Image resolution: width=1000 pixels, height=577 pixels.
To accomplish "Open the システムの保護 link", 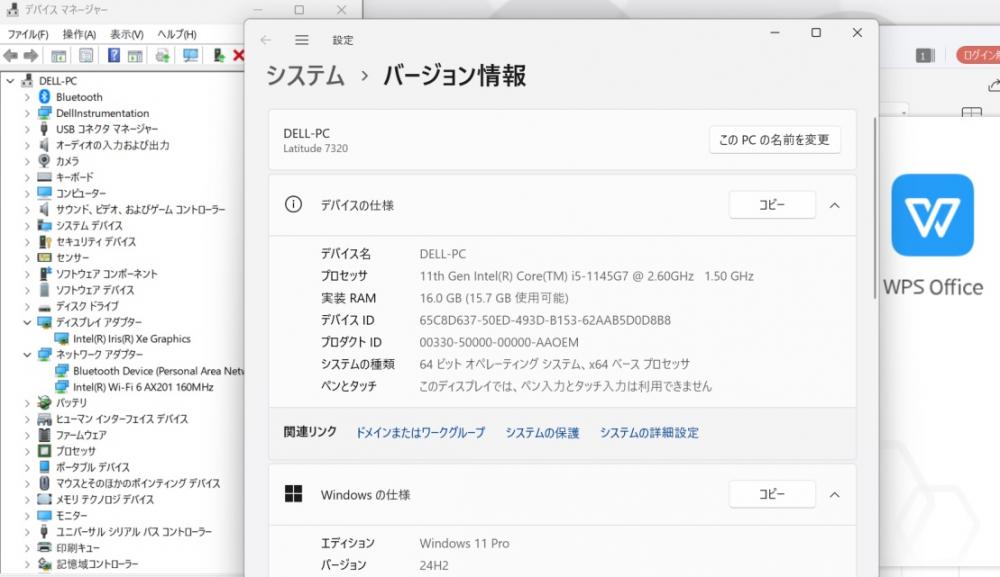I will (x=542, y=433).
